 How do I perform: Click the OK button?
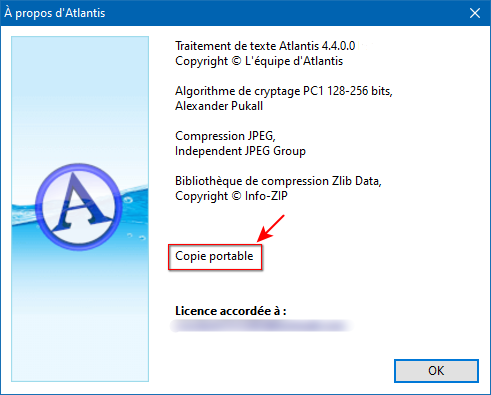[436, 371]
